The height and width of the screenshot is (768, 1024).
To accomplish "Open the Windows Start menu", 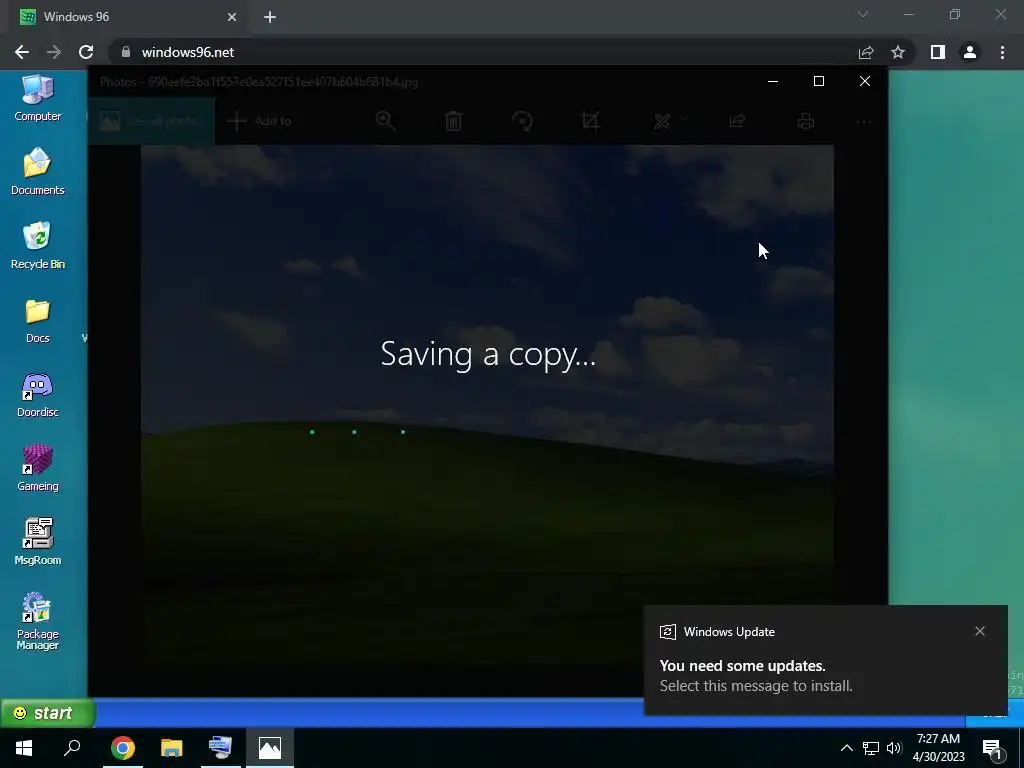I will pyautogui.click(x=24, y=748).
